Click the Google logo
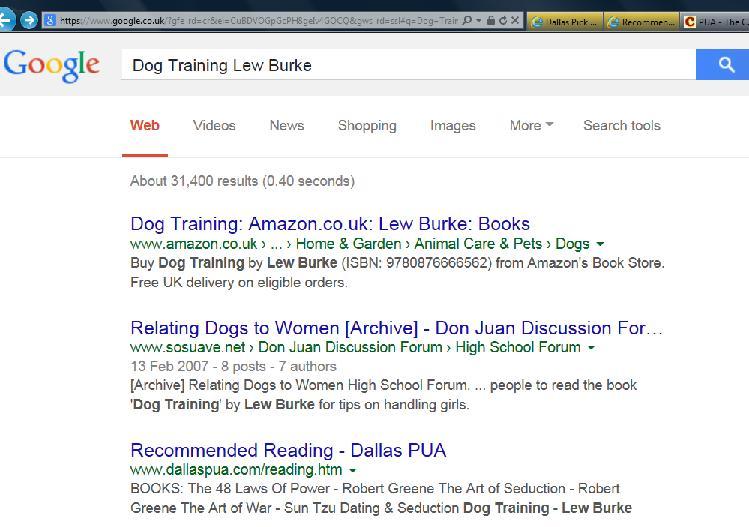The image size is (749, 527). (52, 65)
